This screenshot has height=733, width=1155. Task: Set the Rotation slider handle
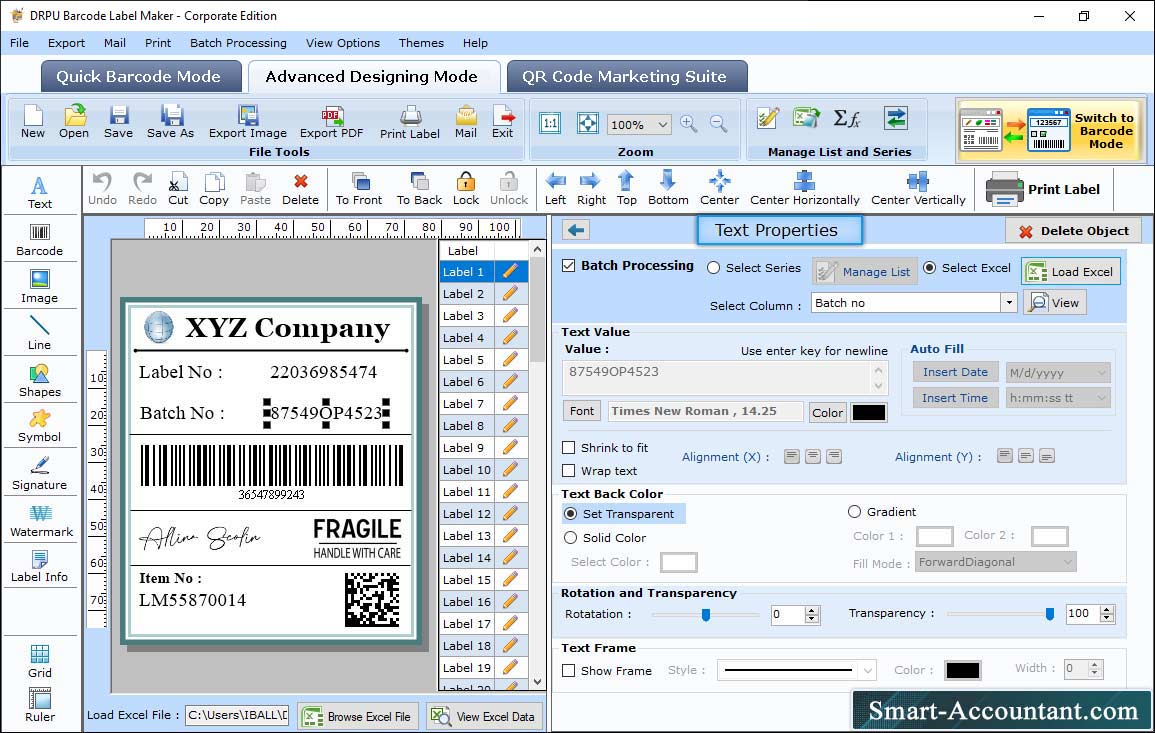(706, 614)
